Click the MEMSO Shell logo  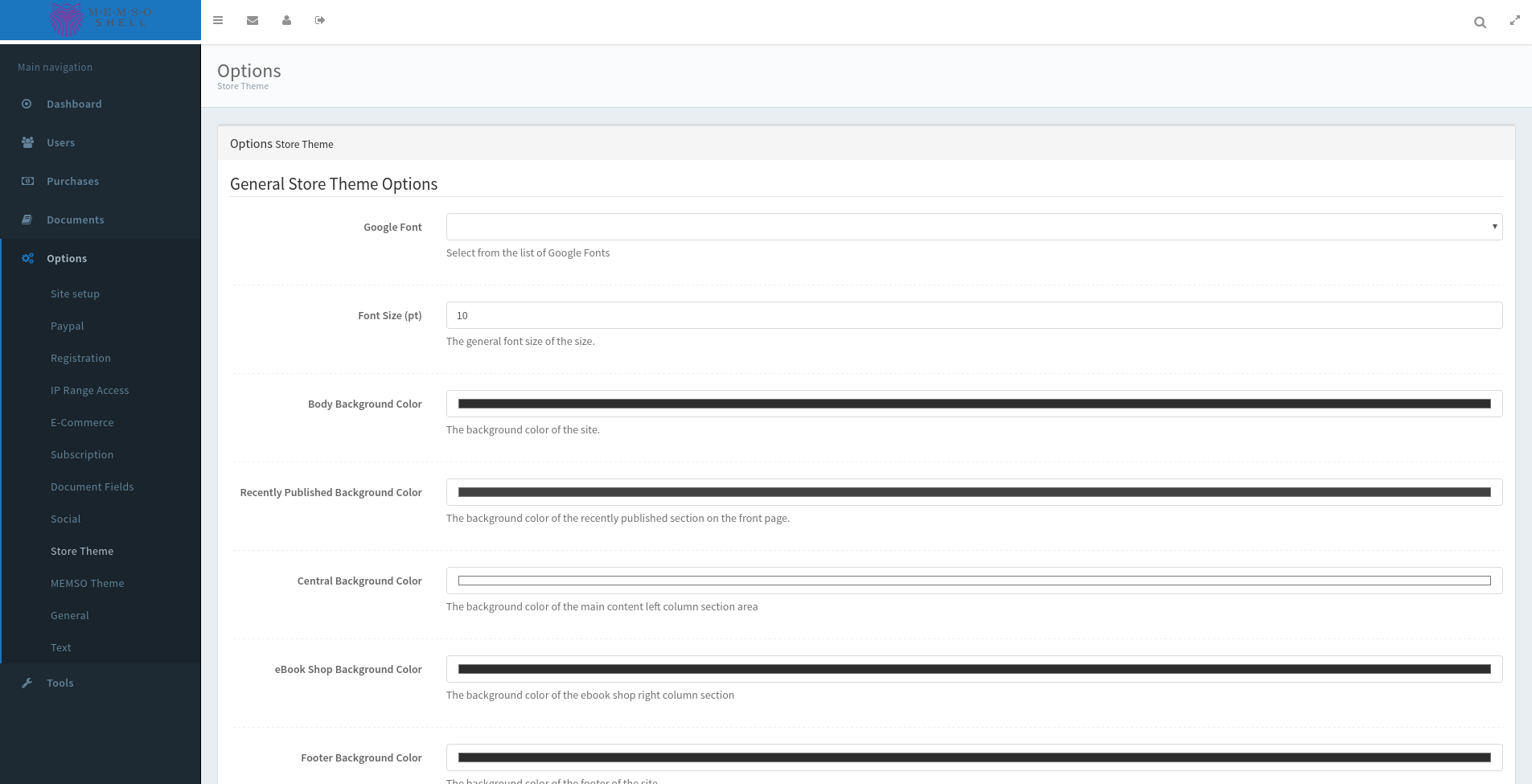pyautogui.click(x=101, y=19)
